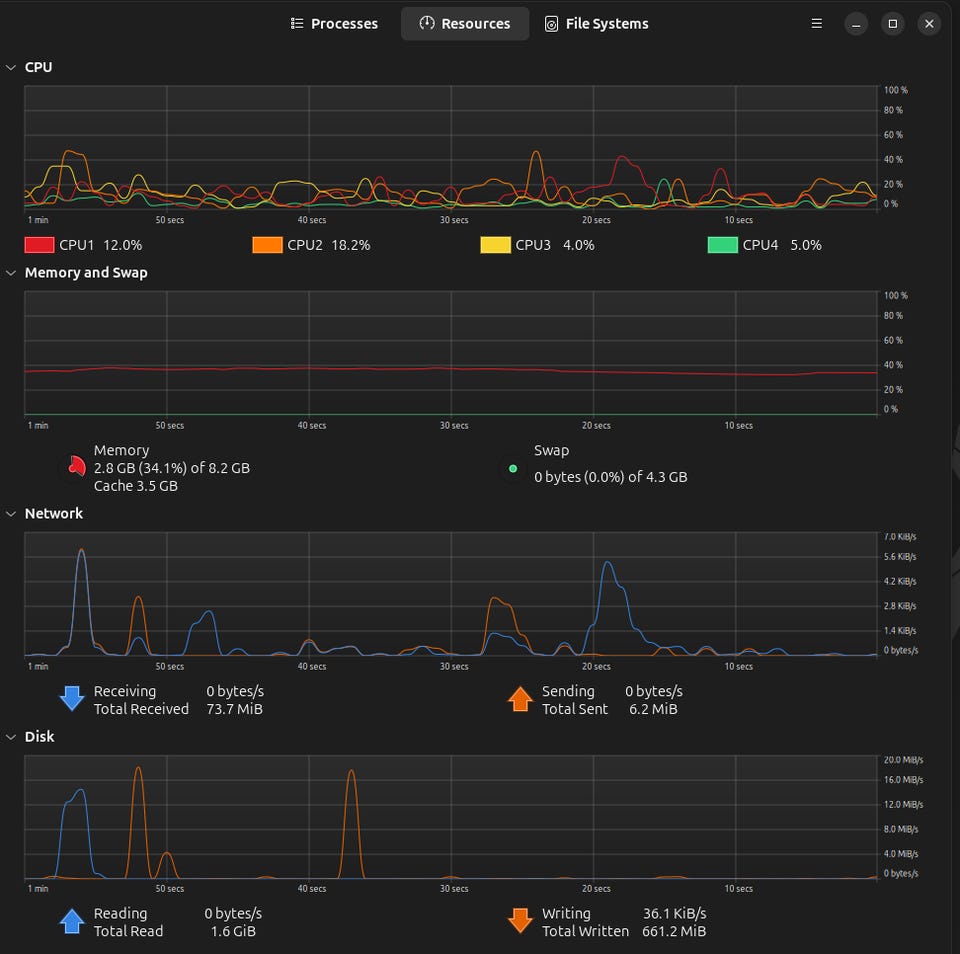960x954 pixels.
Task: Open the hamburger main menu
Action: [x=816, y=23]
